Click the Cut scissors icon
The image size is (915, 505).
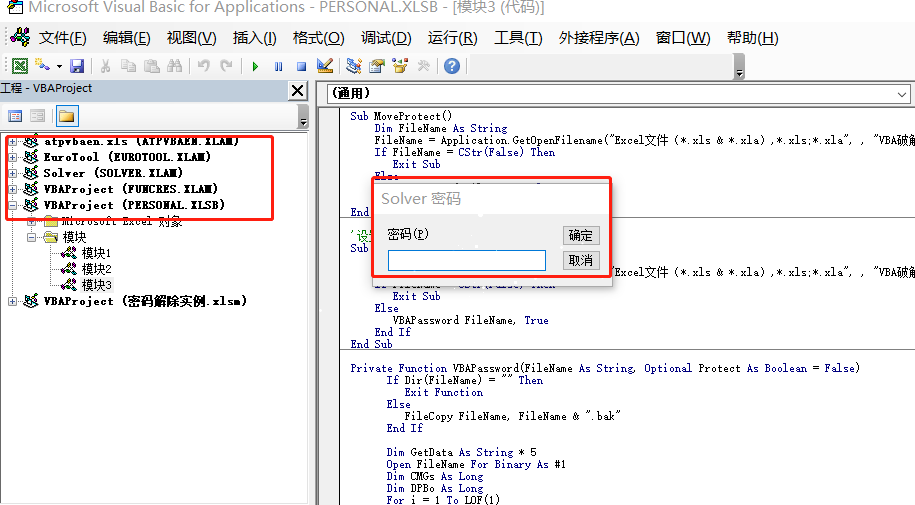tap(106, 66)
